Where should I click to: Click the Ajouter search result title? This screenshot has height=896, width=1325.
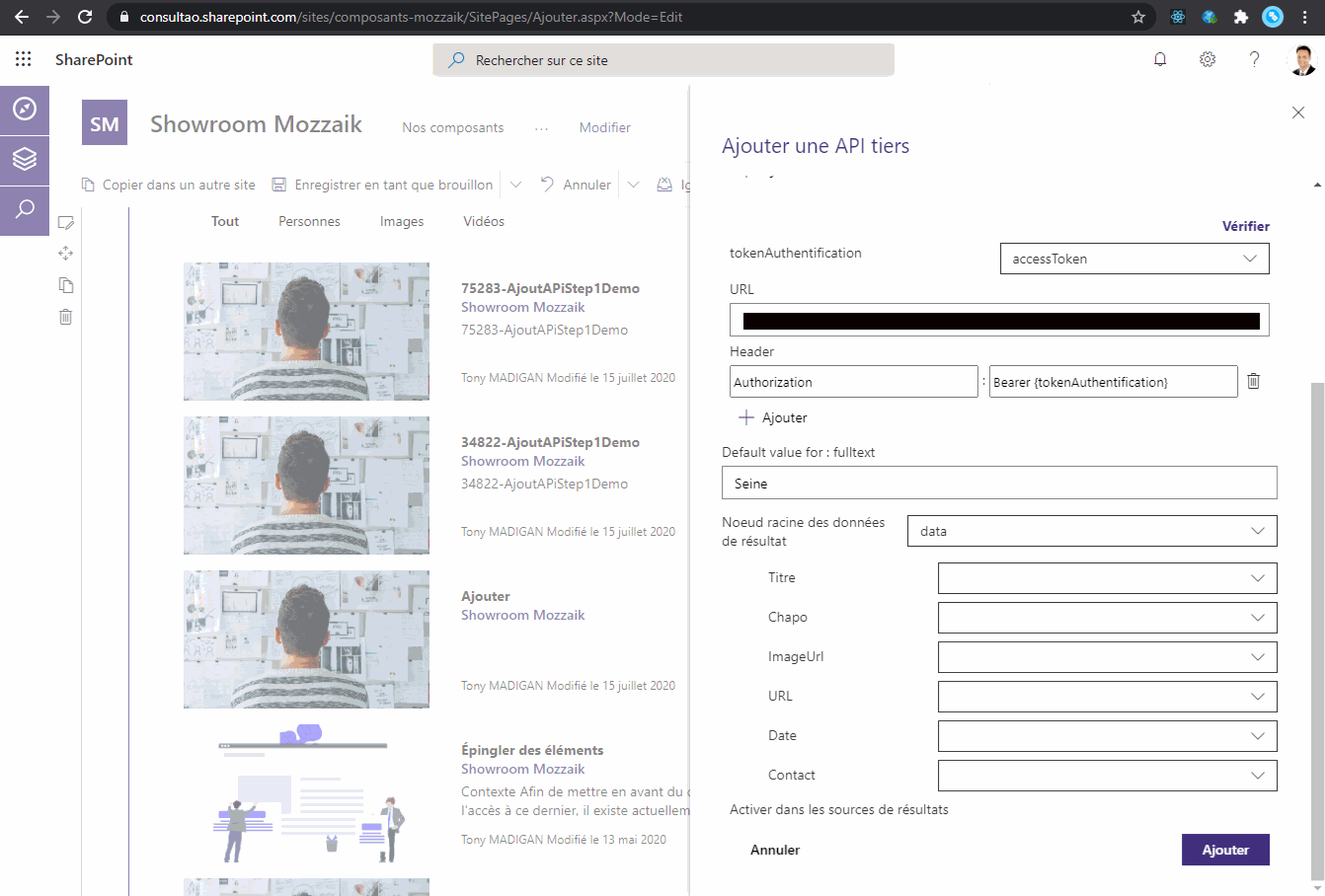point(486,596)
